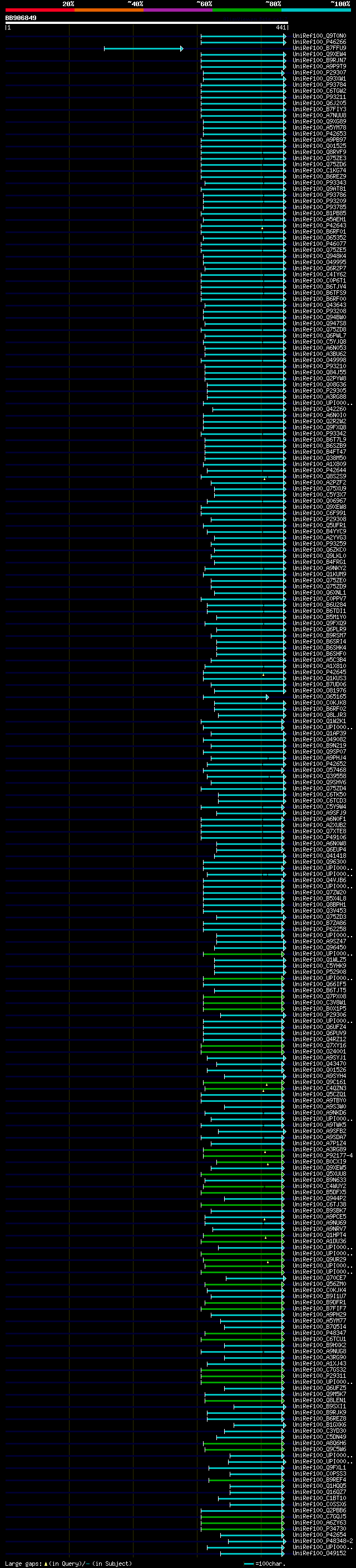Select the UniRef100_P93211 label
The image size is (356, 1568).
[319, 97]
